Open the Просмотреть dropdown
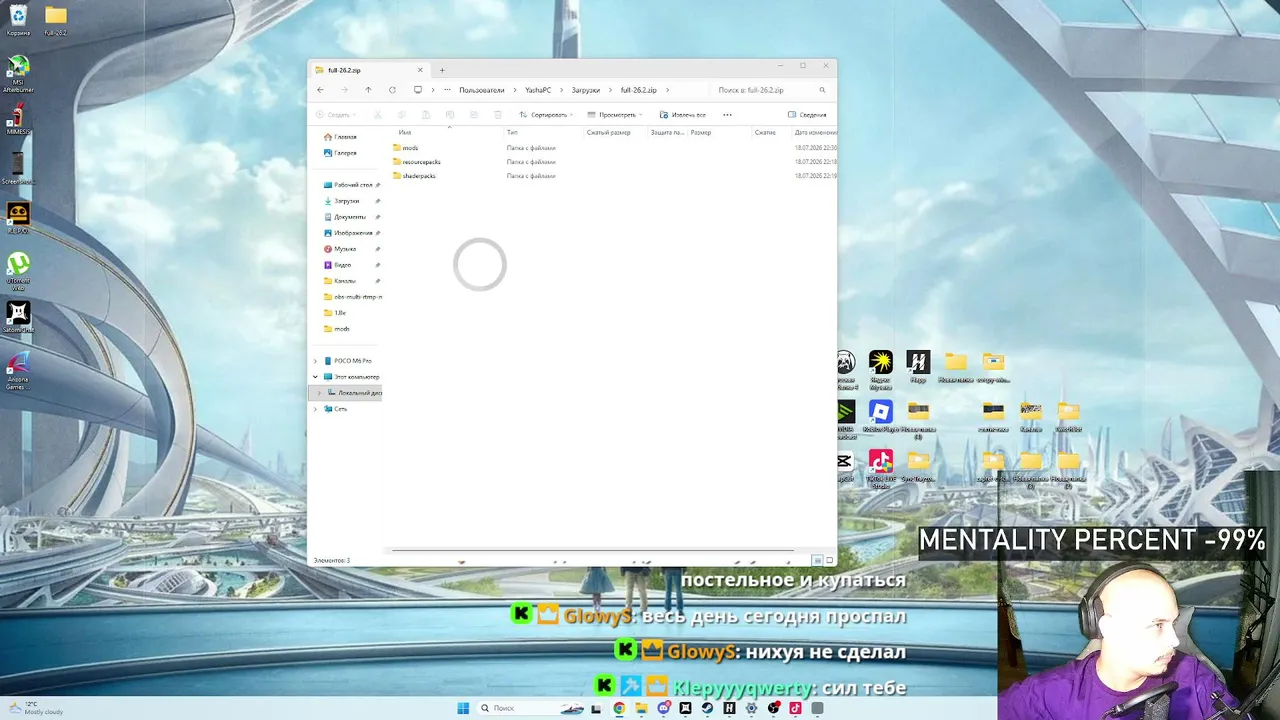The width and height of the screenshot is (1280, 720). pos(616,115)
